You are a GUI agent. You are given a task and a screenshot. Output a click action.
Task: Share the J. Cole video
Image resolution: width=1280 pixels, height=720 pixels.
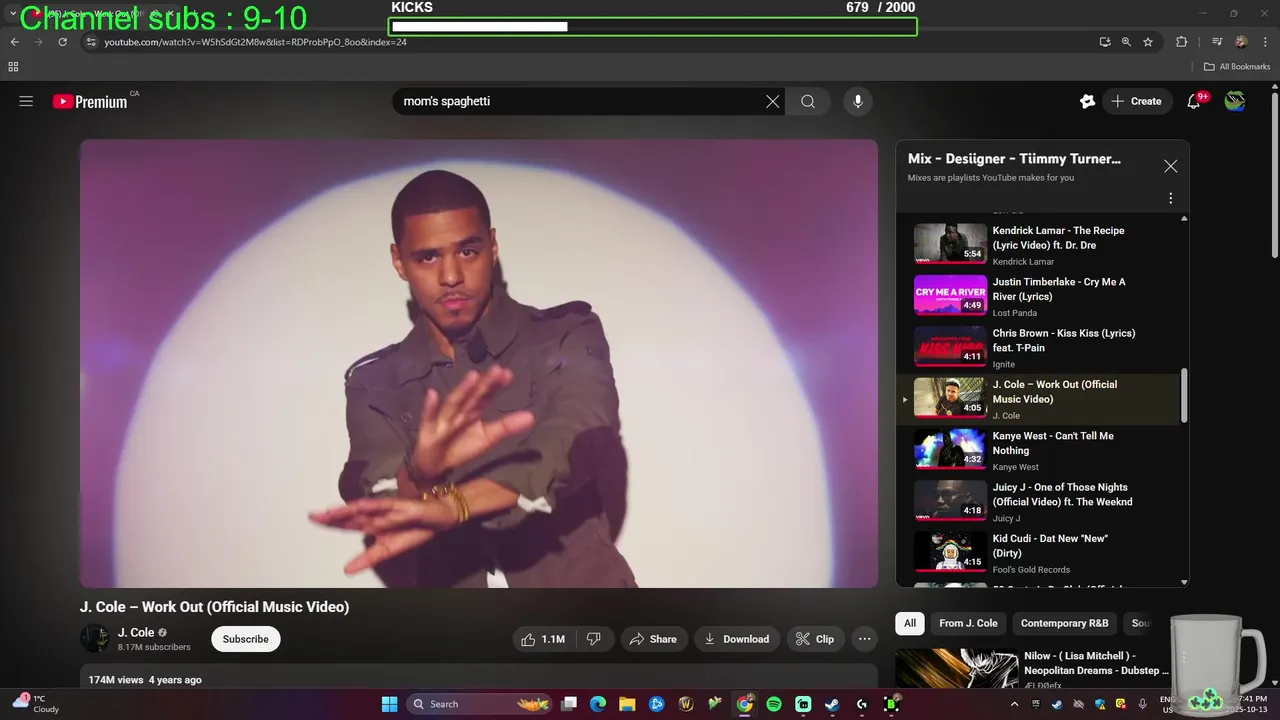point(653,639)
